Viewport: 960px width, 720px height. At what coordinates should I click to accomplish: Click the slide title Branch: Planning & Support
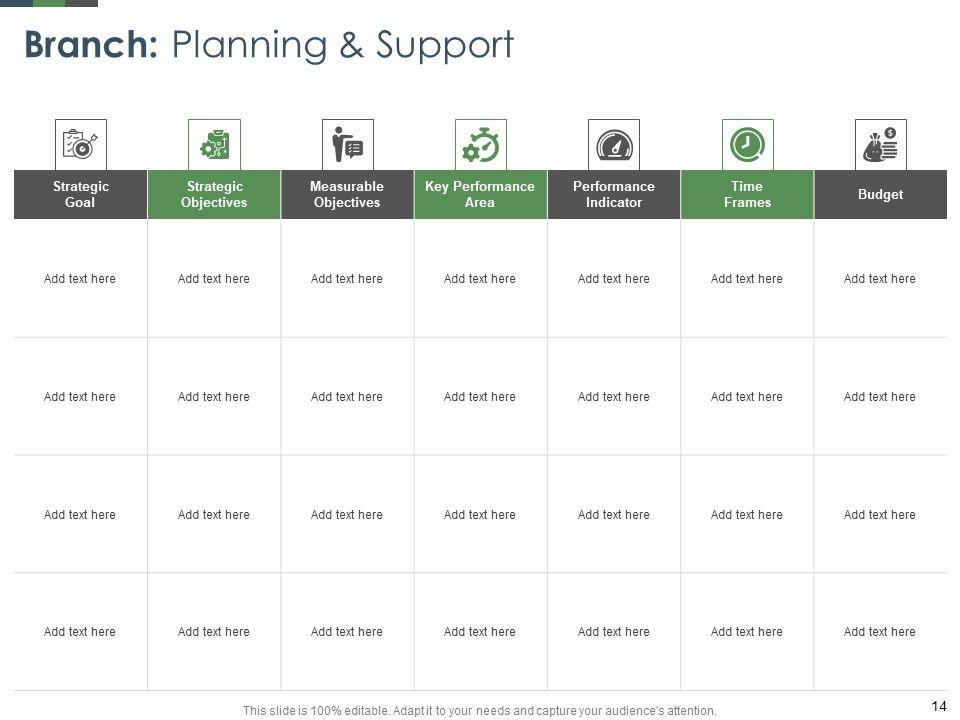268,45
